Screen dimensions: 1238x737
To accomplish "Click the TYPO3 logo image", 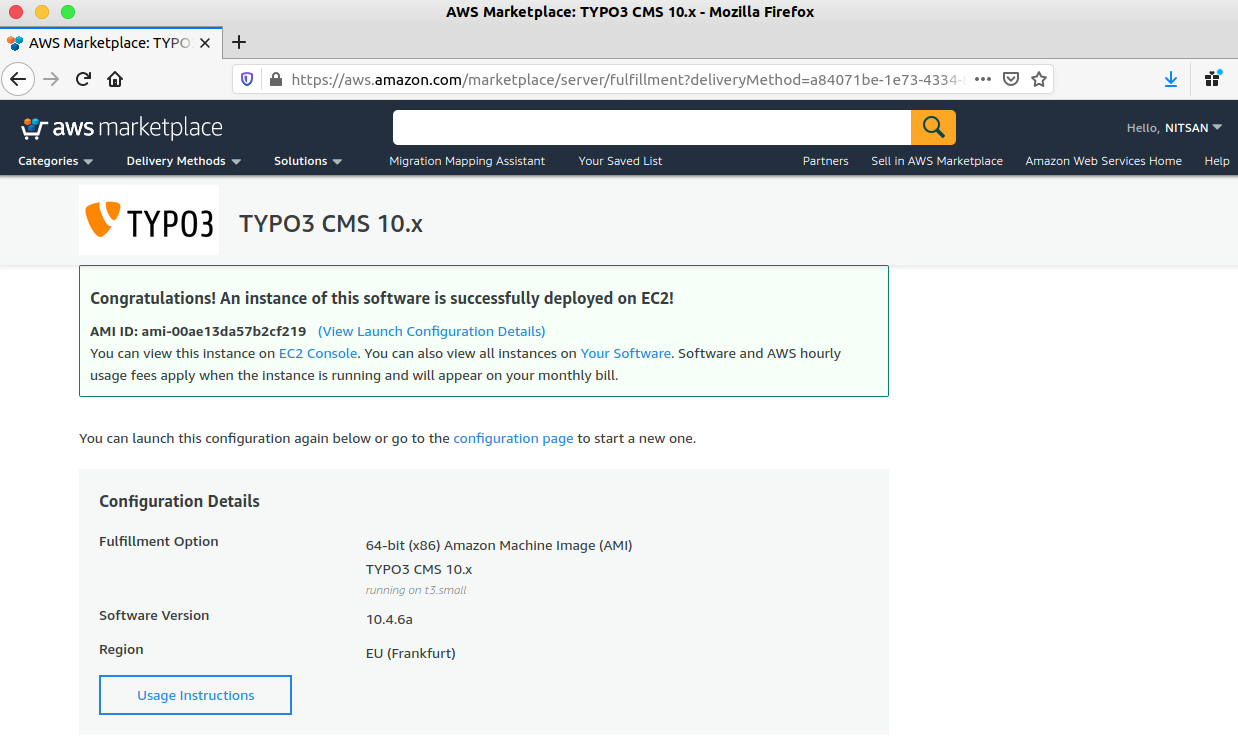I will [x=148, y=219].
